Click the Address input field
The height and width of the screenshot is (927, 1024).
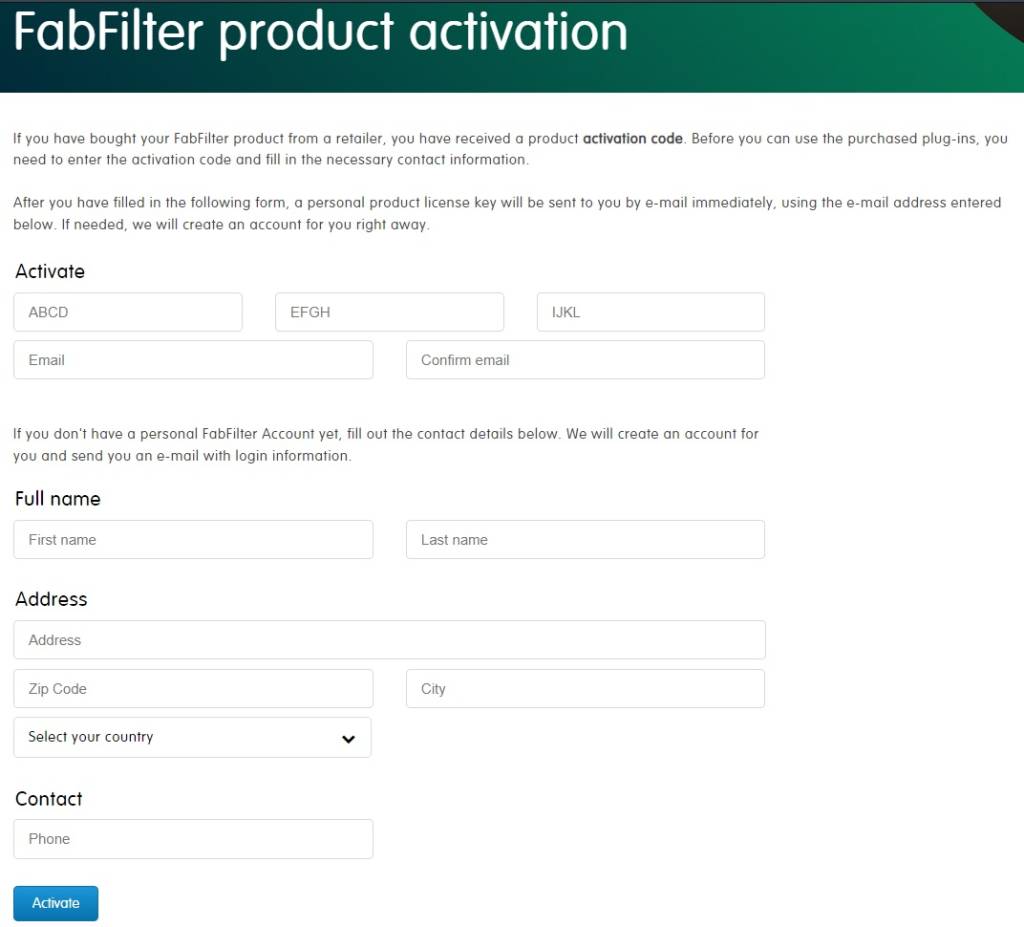[x=389, y=639]
